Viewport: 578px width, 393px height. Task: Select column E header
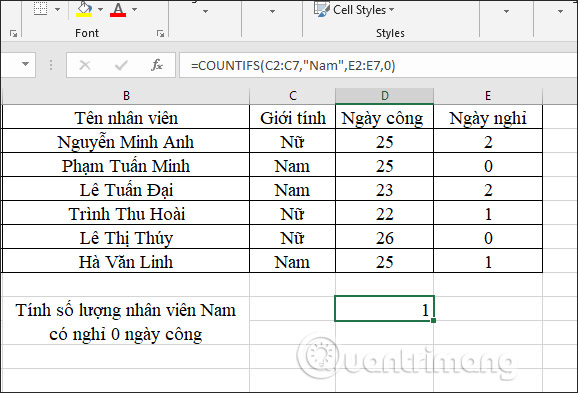point(488,96)
